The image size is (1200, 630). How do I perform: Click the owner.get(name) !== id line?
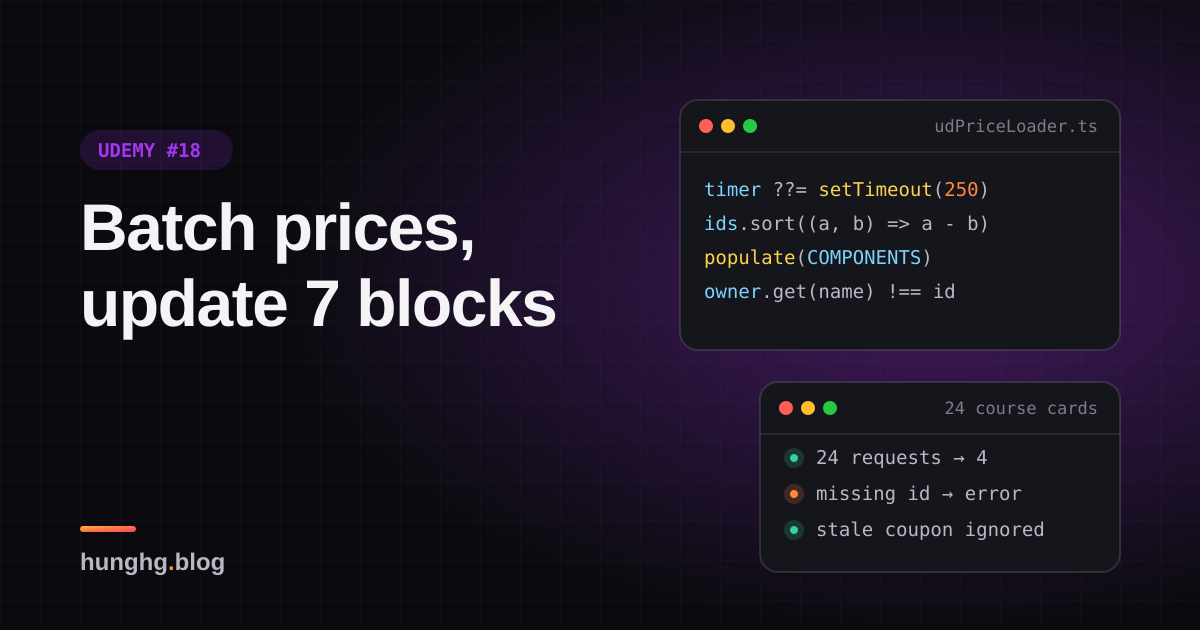829,291
